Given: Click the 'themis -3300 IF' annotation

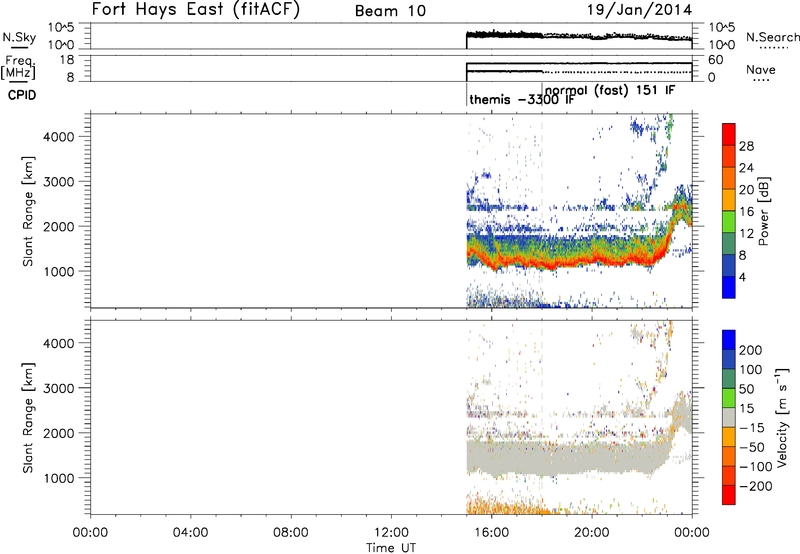Looking at the screenshot, I should click(521, 99).
